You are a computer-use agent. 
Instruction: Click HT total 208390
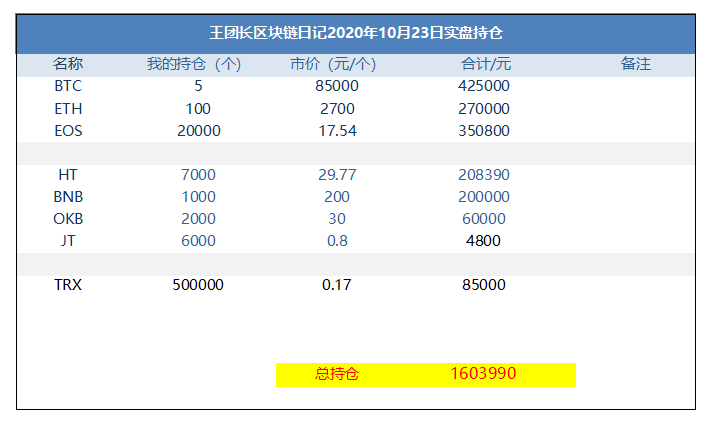click(484, 175)
